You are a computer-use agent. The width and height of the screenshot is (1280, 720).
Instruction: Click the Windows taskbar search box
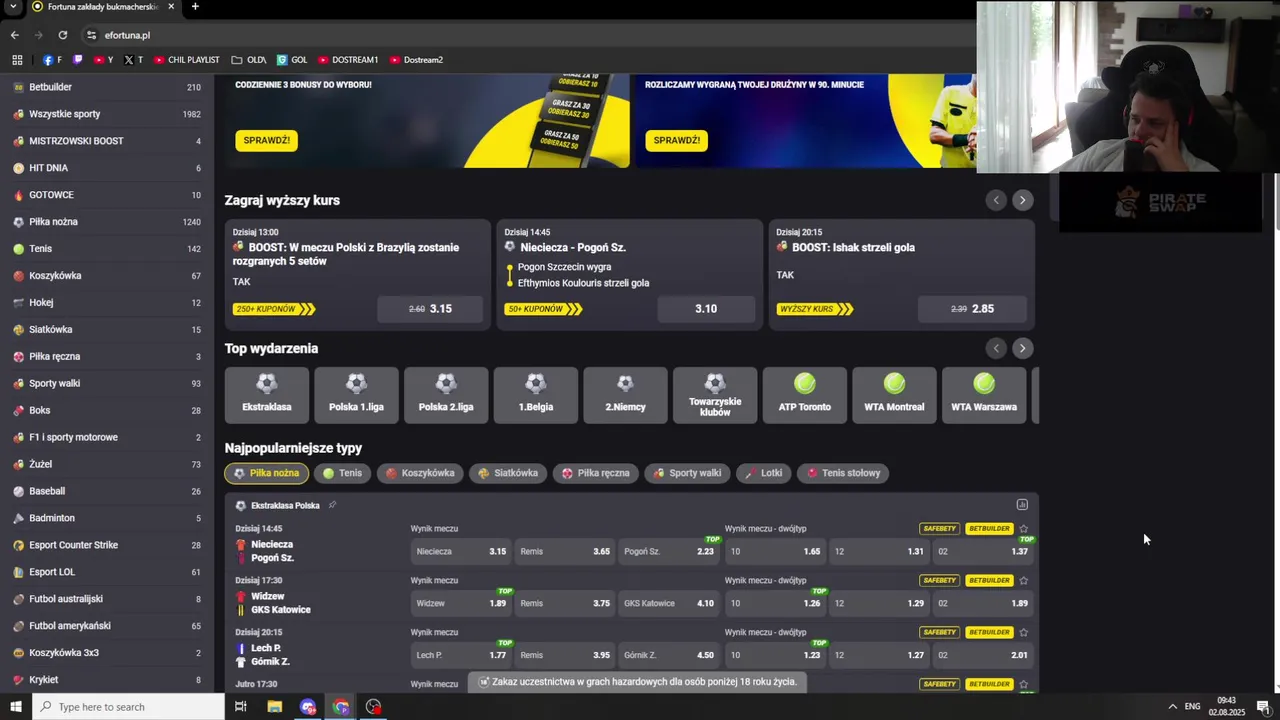(128, 707)
